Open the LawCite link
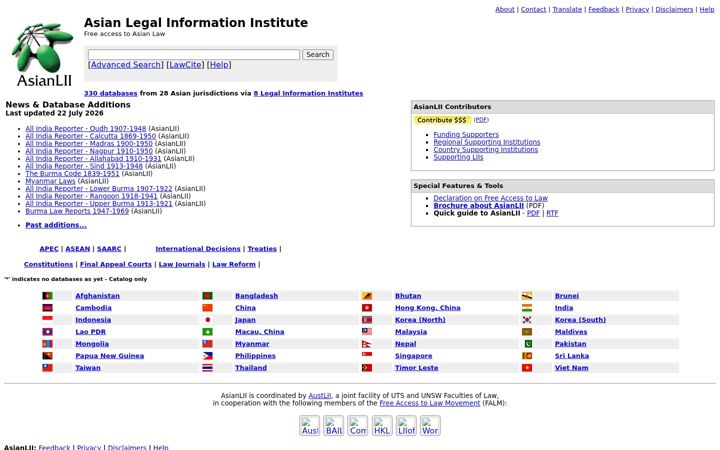 [x=185, y=65]
